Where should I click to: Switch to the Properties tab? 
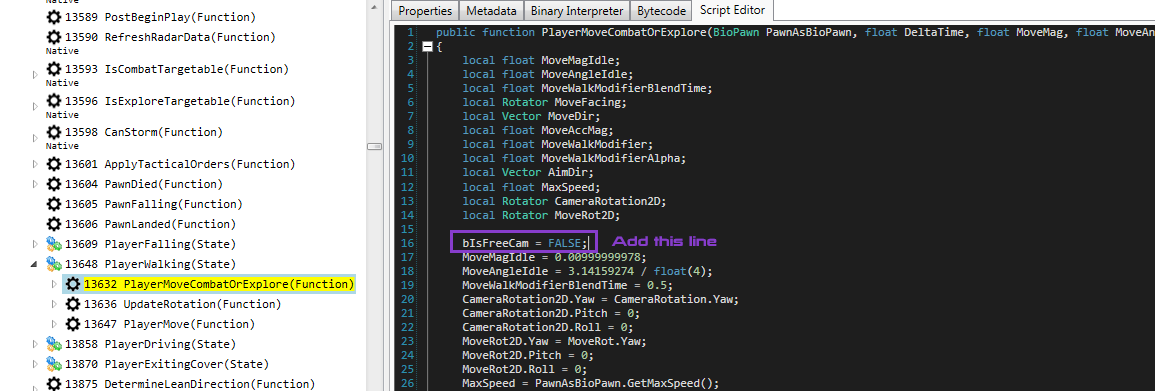[x=425, y=10]
